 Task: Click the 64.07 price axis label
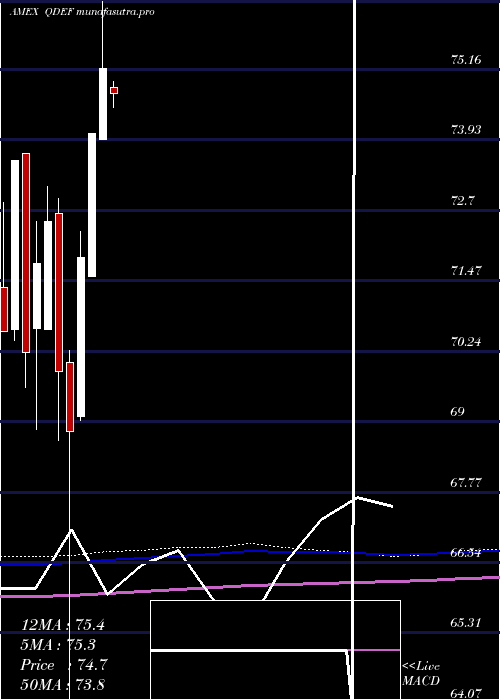tap(466, 693)
